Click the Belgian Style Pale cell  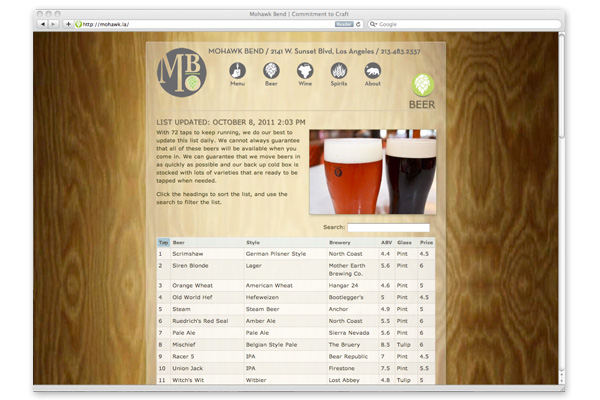pos(271,345)
